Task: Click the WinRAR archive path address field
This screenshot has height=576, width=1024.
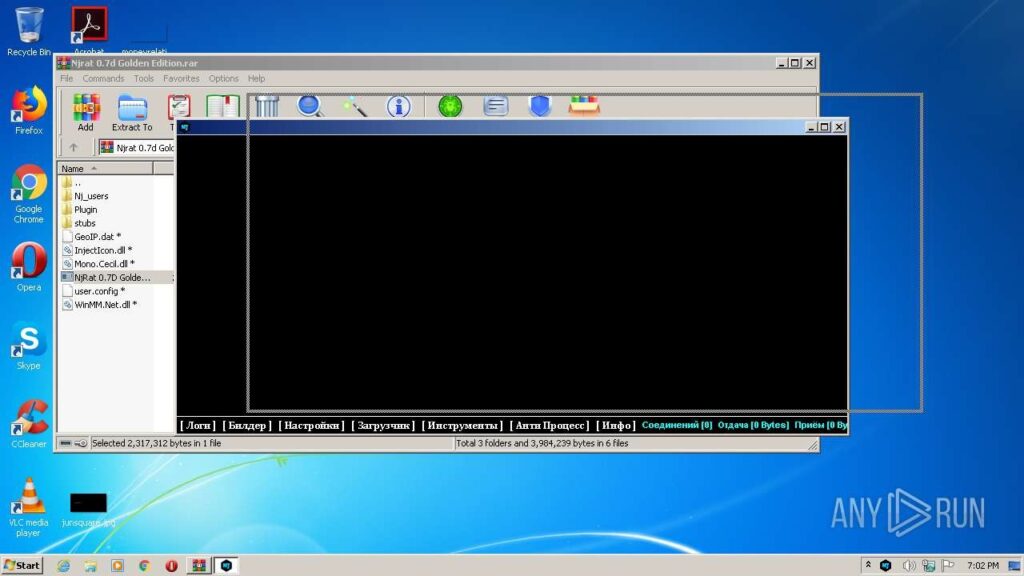Action: point(136,148)
